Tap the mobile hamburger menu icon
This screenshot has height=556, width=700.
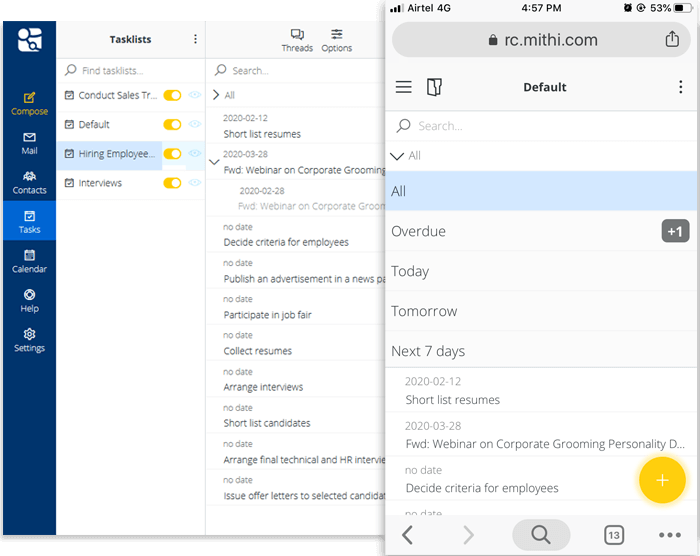pos(404,87)
